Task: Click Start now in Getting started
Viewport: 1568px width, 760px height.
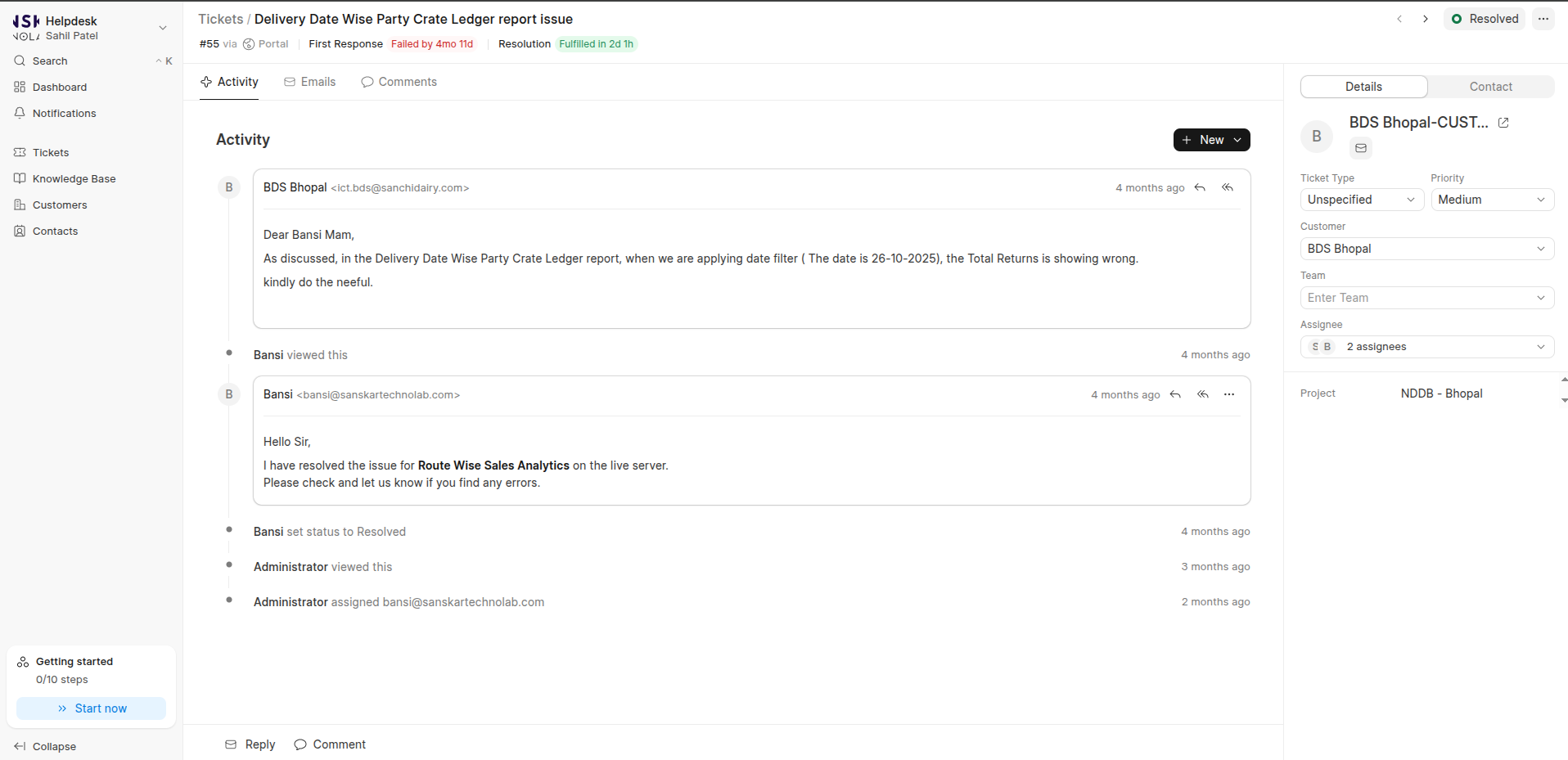Action: 92,708
